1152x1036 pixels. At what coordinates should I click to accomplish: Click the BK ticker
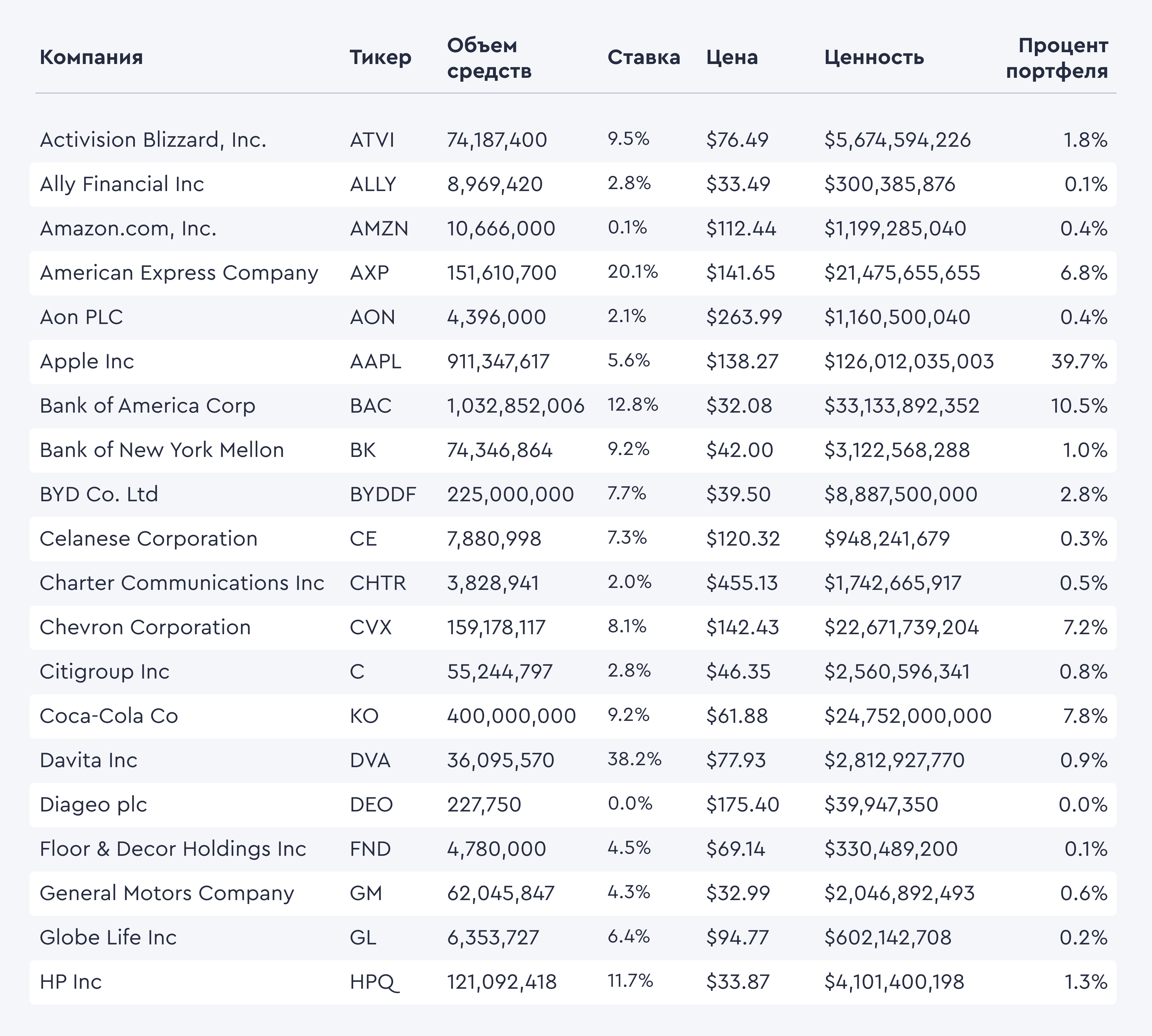pos(363,450)
